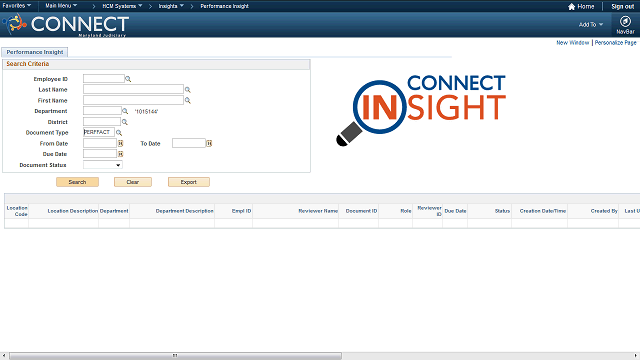
Task: Open Employee ID lookup magnifier
Action: tap(128, 79)
